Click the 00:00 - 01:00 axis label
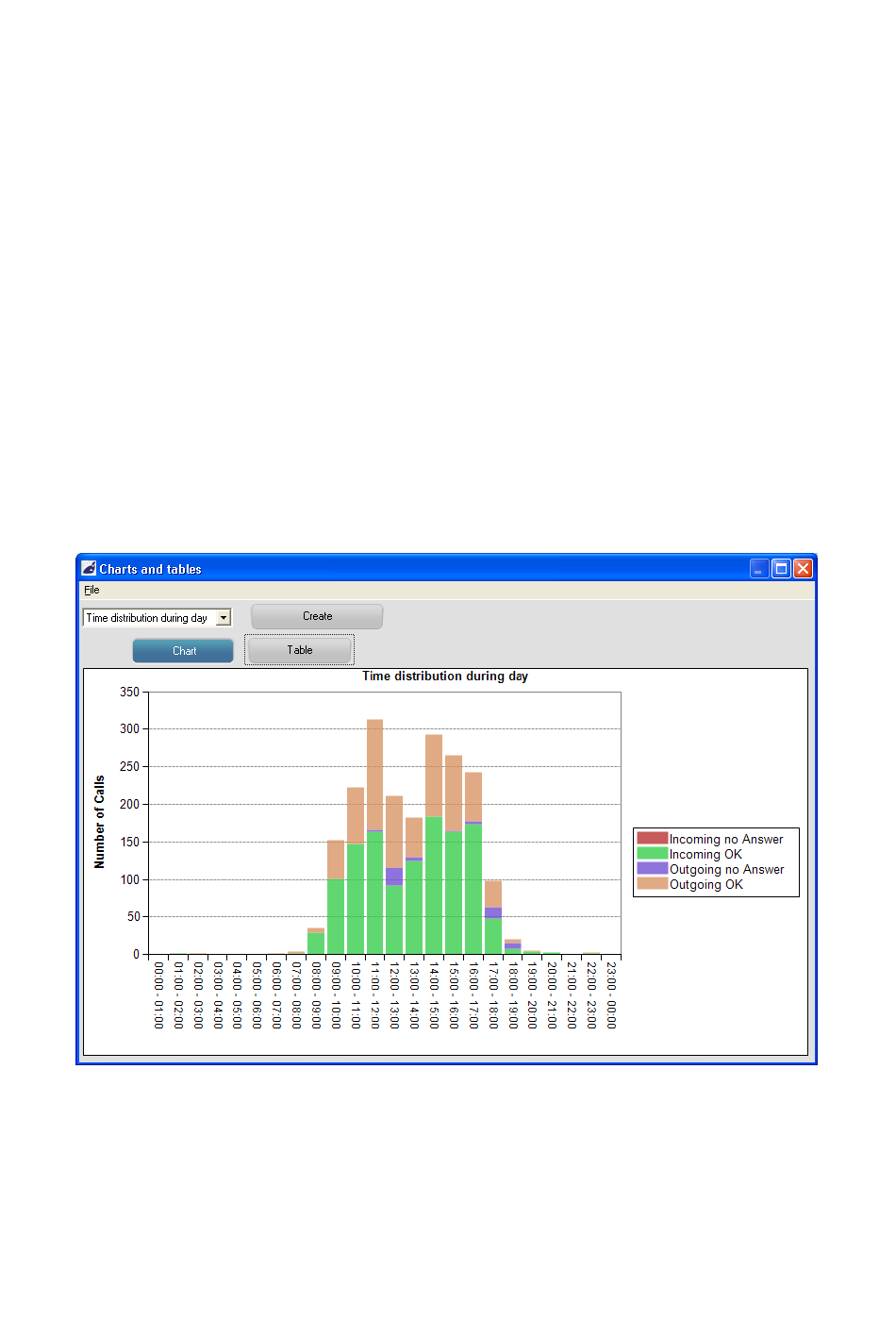The width and height of the screenshot is (896, 1320). (x=158, y=995)
